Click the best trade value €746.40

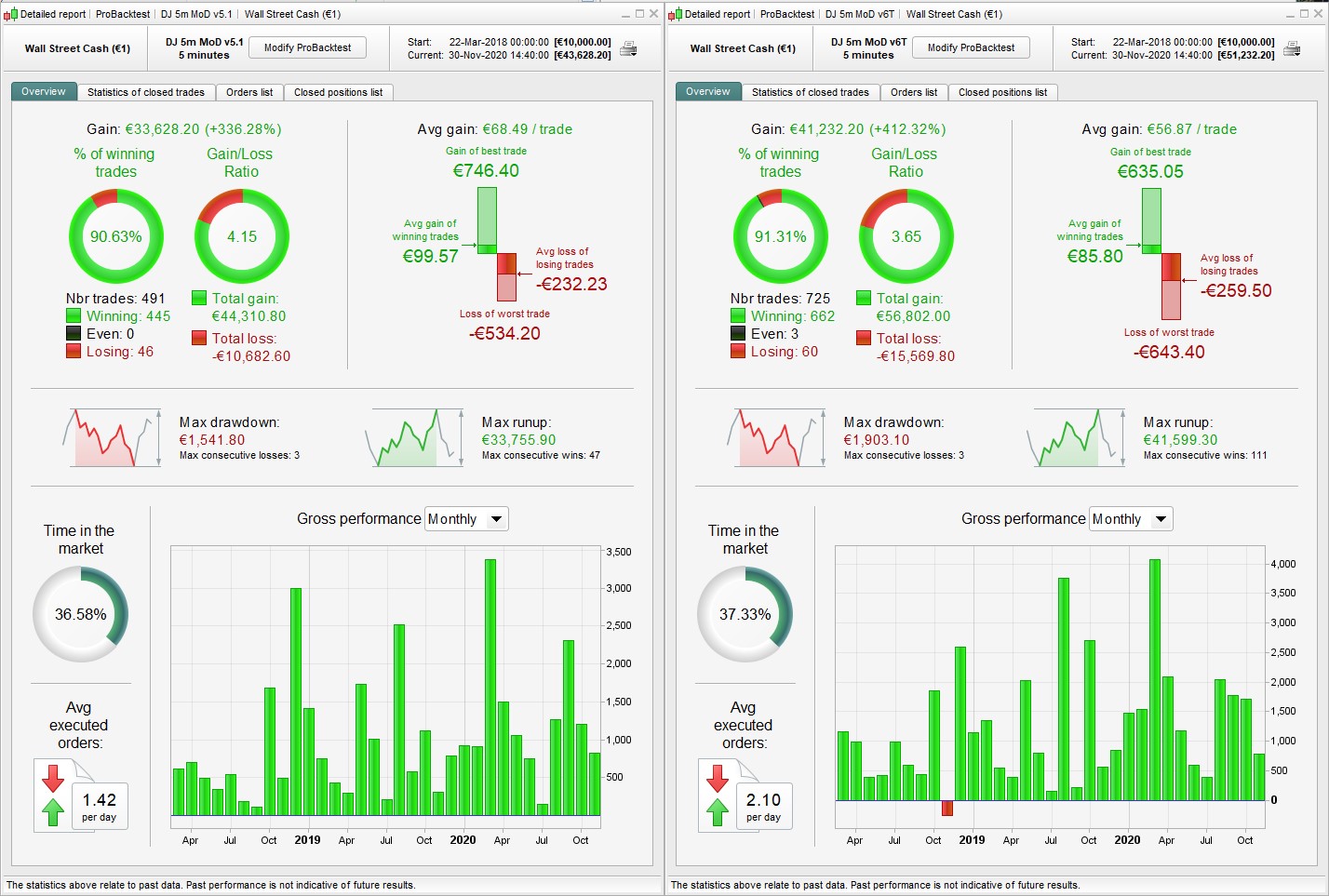click(x=486, y=171)
